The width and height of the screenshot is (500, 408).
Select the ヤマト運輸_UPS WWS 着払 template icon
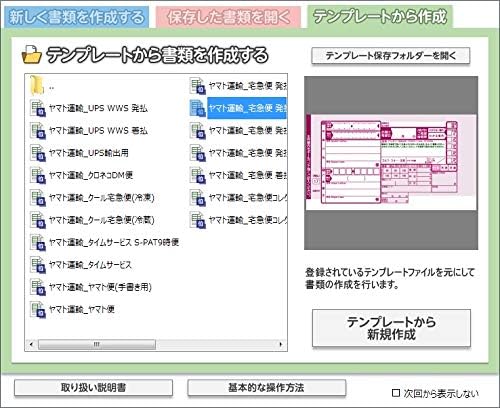pyautogui.click(x=37, y=131)
